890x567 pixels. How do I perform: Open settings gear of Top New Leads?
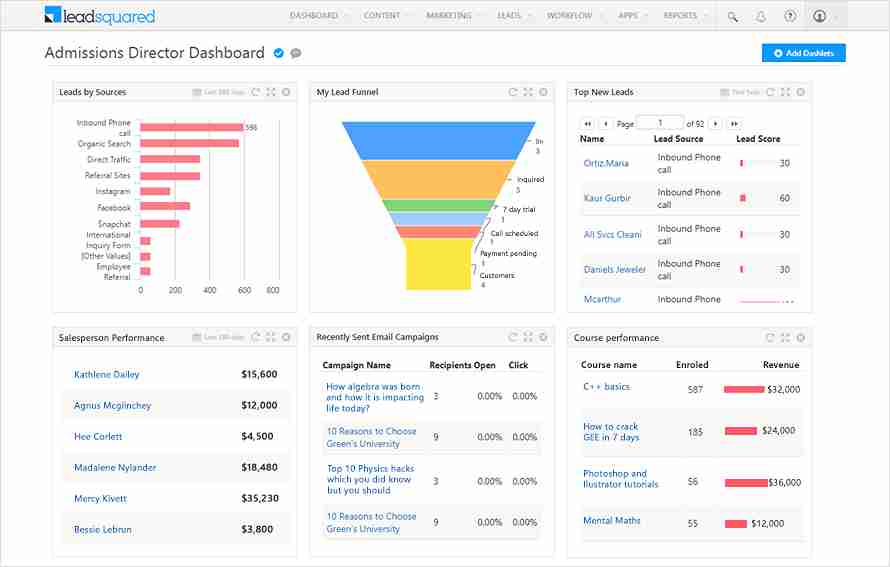(x=800, y=92)
